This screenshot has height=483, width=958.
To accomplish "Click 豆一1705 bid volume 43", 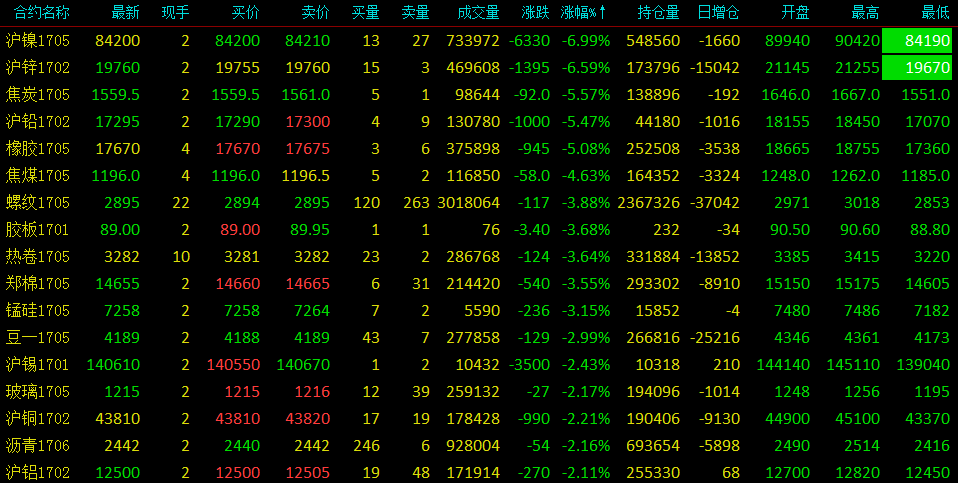I will pos(371,338).
